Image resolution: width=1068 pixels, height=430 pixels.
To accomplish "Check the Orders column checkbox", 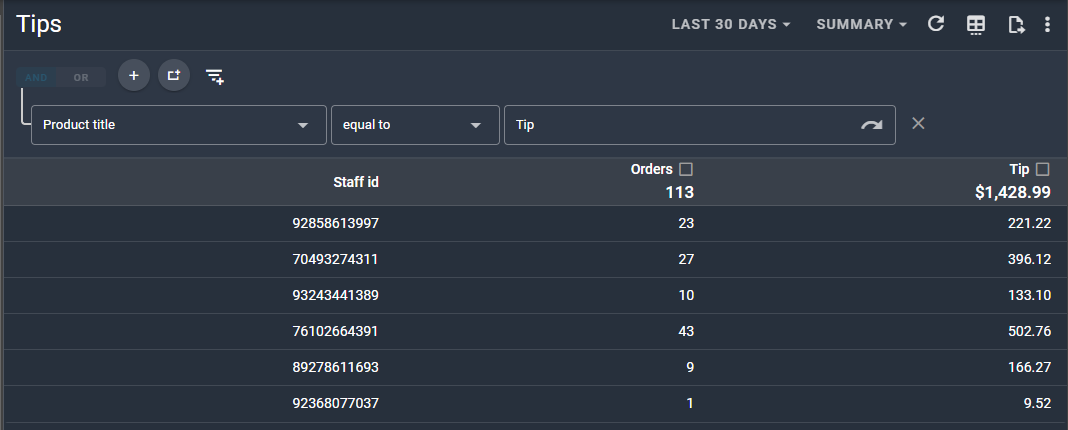I will tap(686, 169).
